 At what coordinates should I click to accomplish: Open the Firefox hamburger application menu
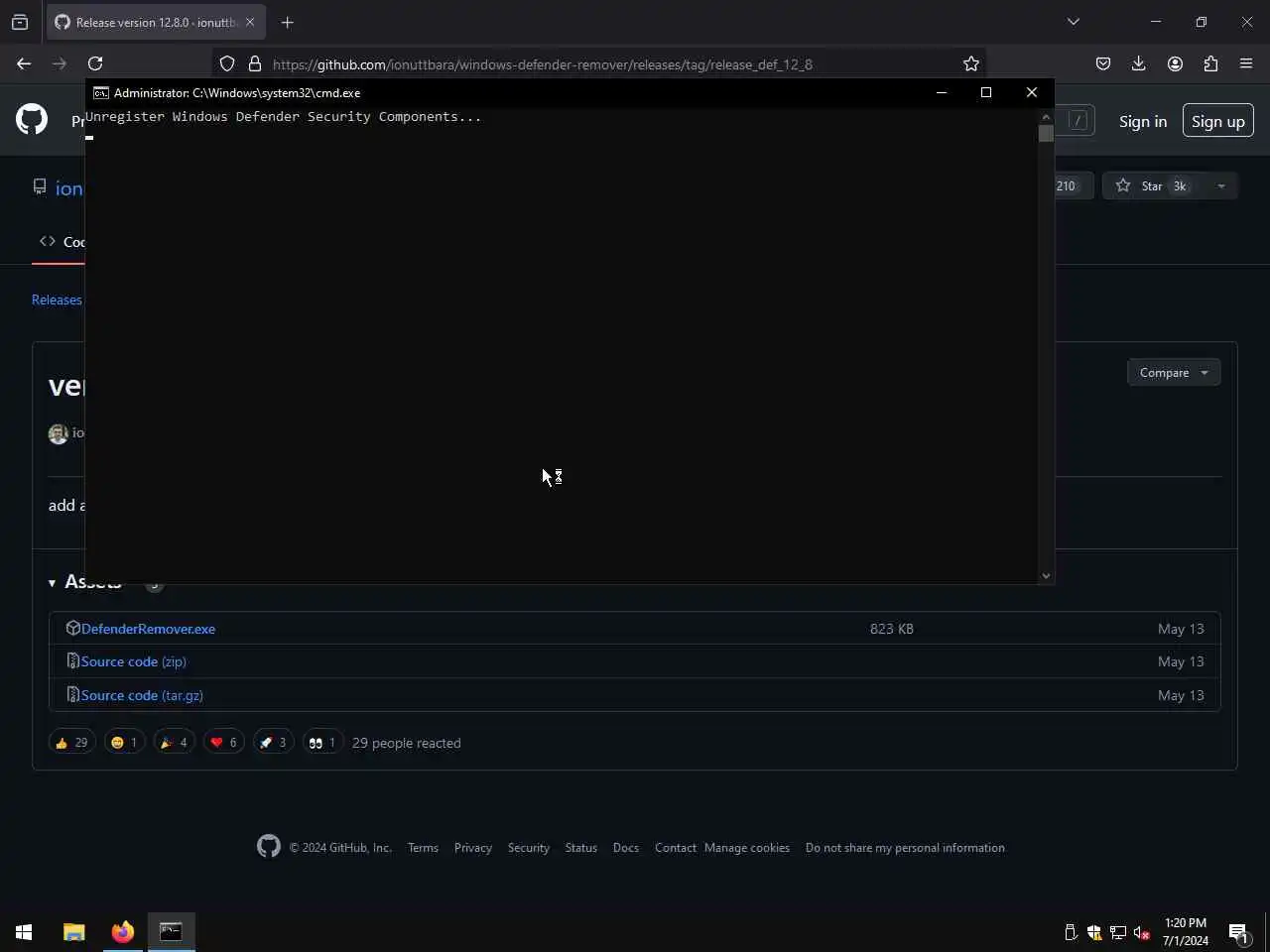tap(1246, 63)
